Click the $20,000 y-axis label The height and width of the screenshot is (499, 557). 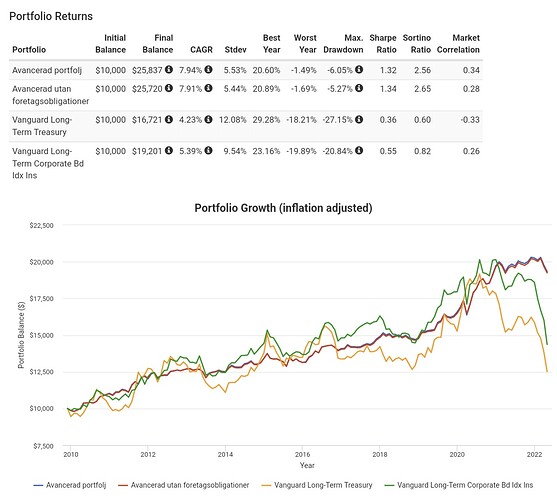pyautogui.click(x=42, y=262)
